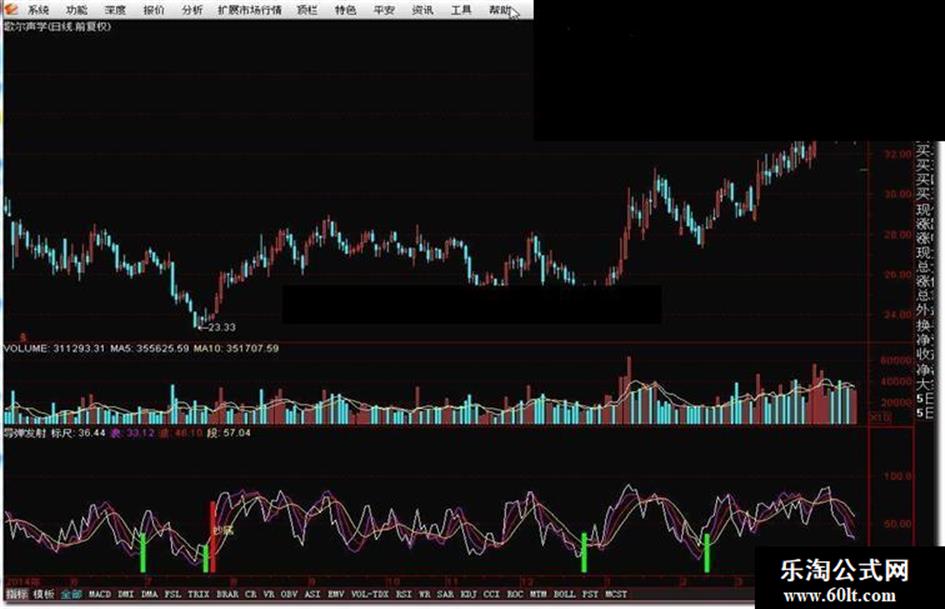Select the DMA indicator
Screen dimensions: 945x609
click(149, 594)
